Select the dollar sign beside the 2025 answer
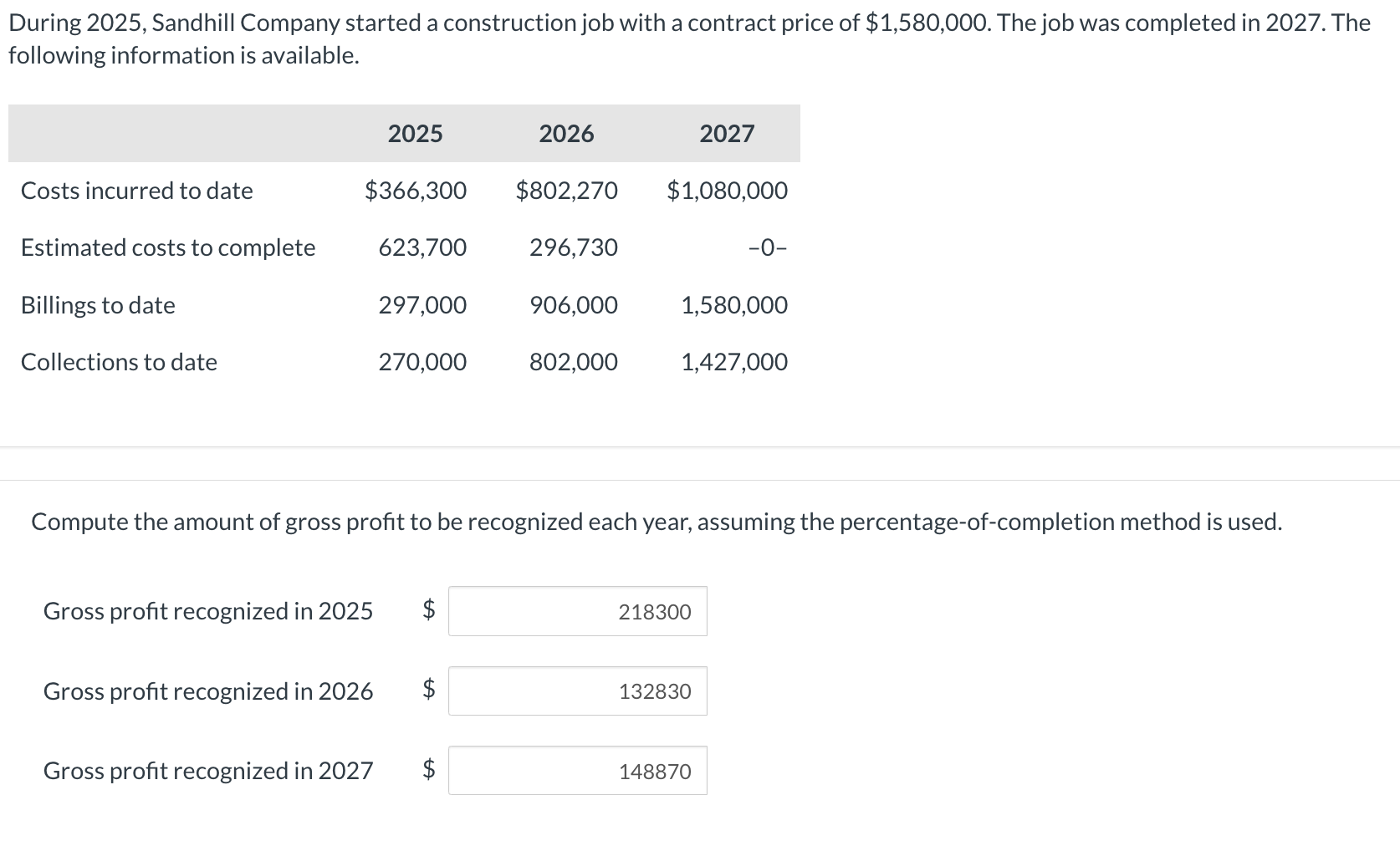The width and height of the screenshot is (1400, 841). click(428, 611)
